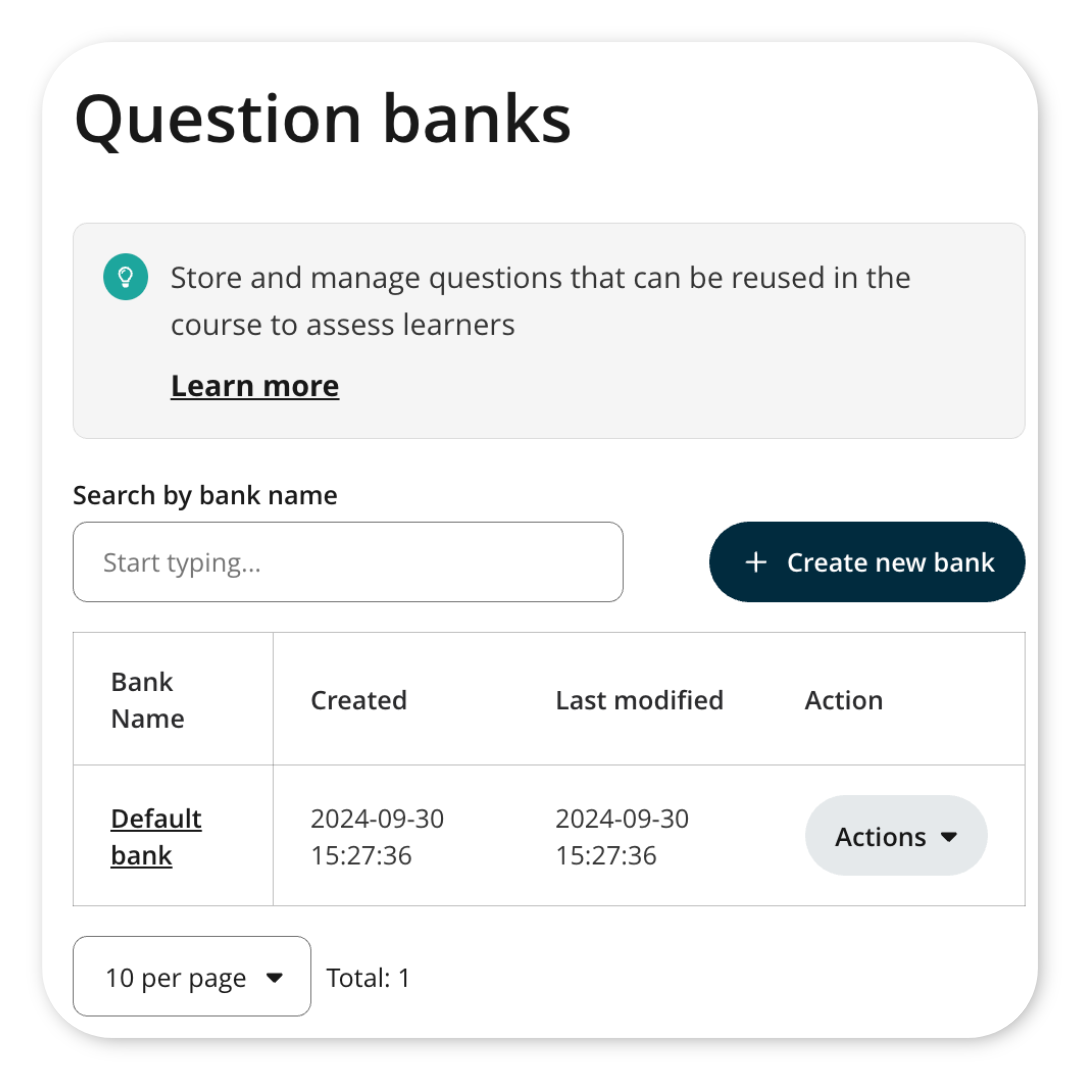
Task: Click the Default bank last modified date cell
Action: pyautogui.click(x=622, y=837)
